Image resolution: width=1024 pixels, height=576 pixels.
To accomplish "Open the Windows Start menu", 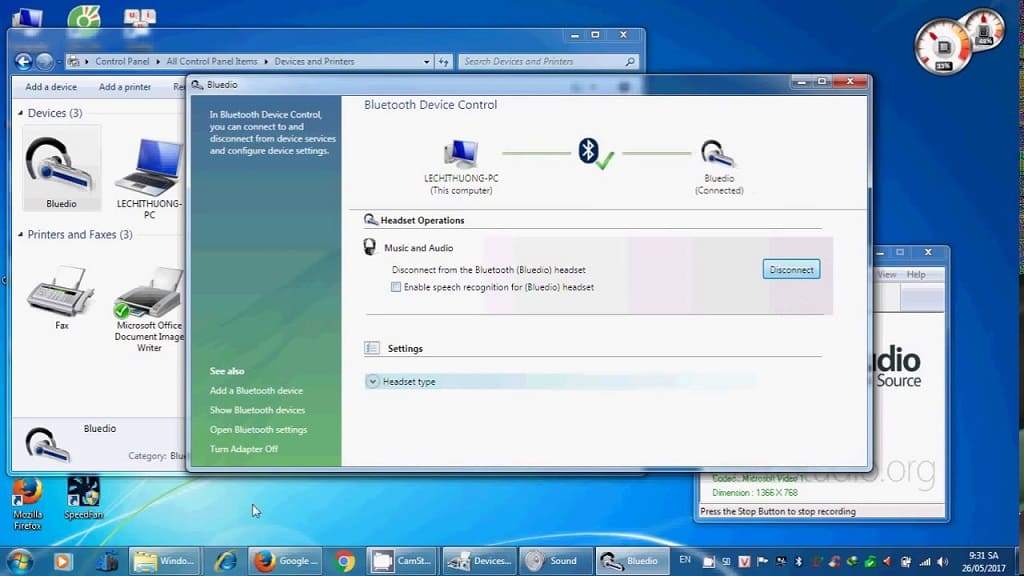I will pyautogui.click(x=20, y=561).
